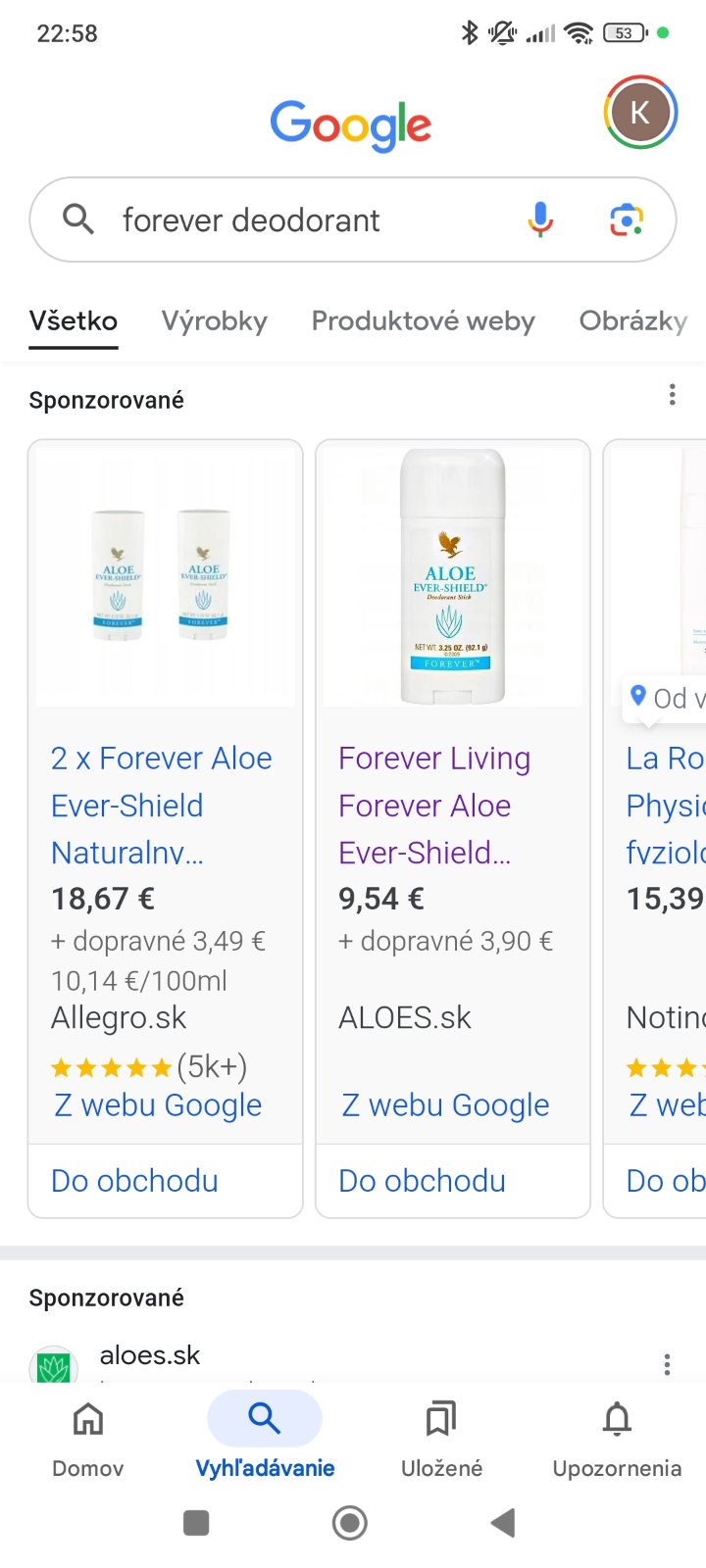Open Google Lens camera search
This screenshot has width=706, height=1568.
[627, 220]
